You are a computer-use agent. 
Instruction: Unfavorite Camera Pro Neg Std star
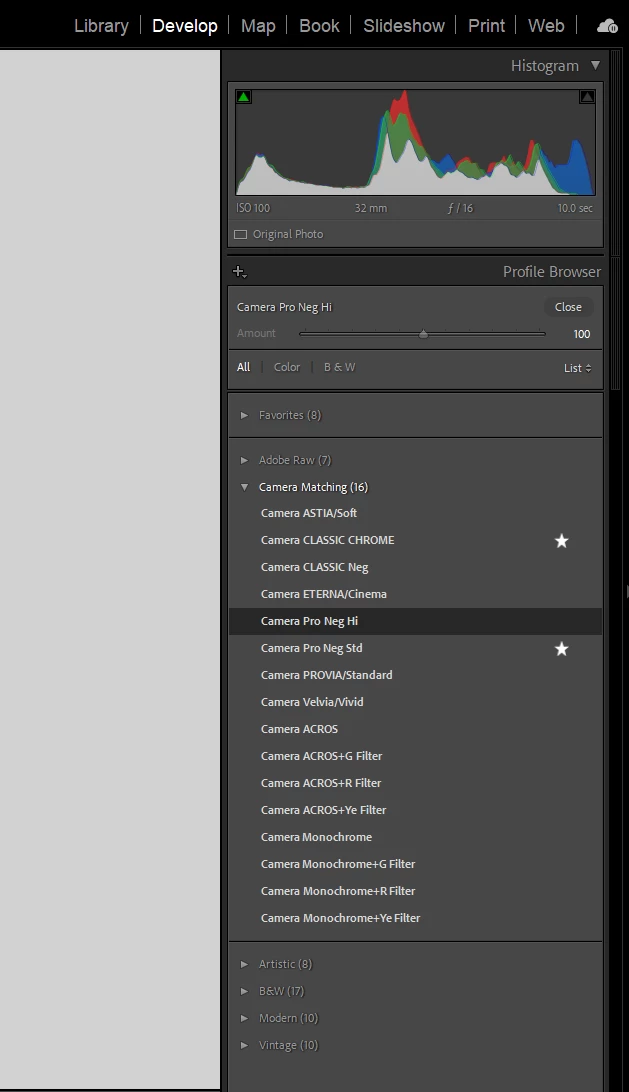[x=561, y=649]
